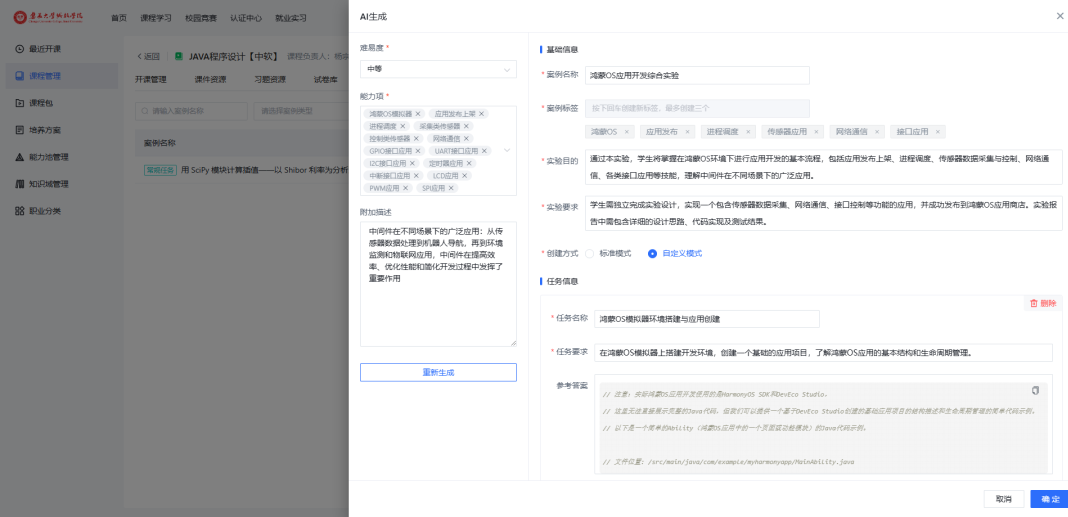
Task: Remove the PWM应用 ability tag
Action: [405, 188]
